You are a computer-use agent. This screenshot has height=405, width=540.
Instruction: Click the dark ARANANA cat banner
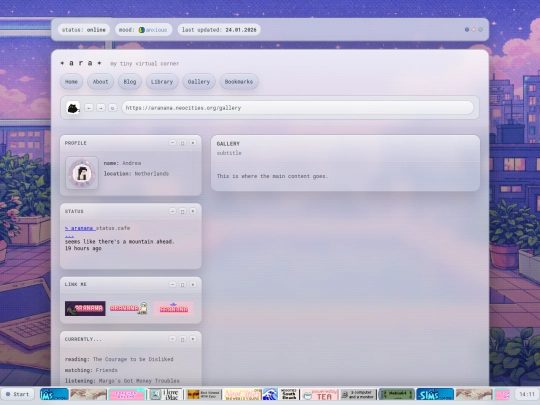(85, 308)
